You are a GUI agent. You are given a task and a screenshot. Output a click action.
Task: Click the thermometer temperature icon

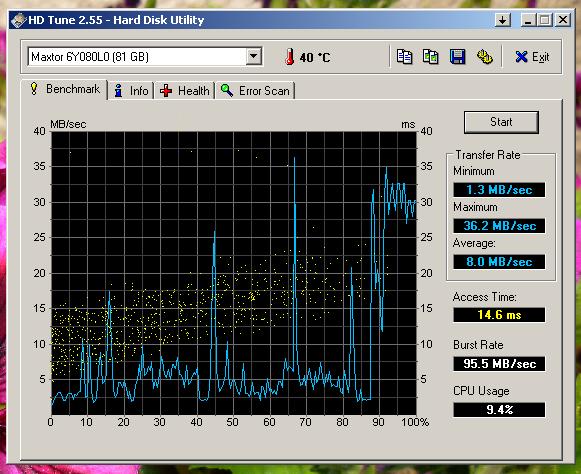pos(290,57)
